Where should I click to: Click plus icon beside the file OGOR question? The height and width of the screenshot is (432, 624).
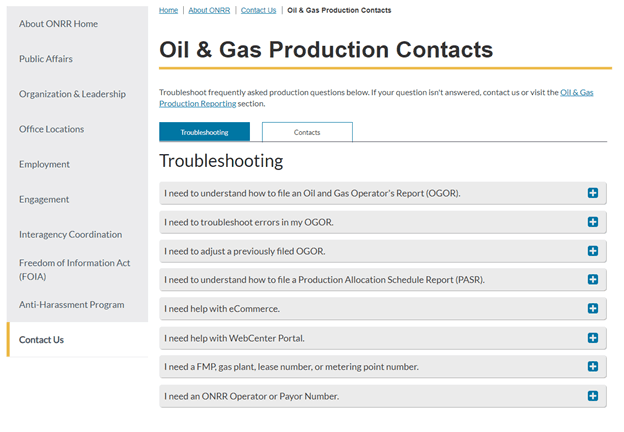point(592,193)
